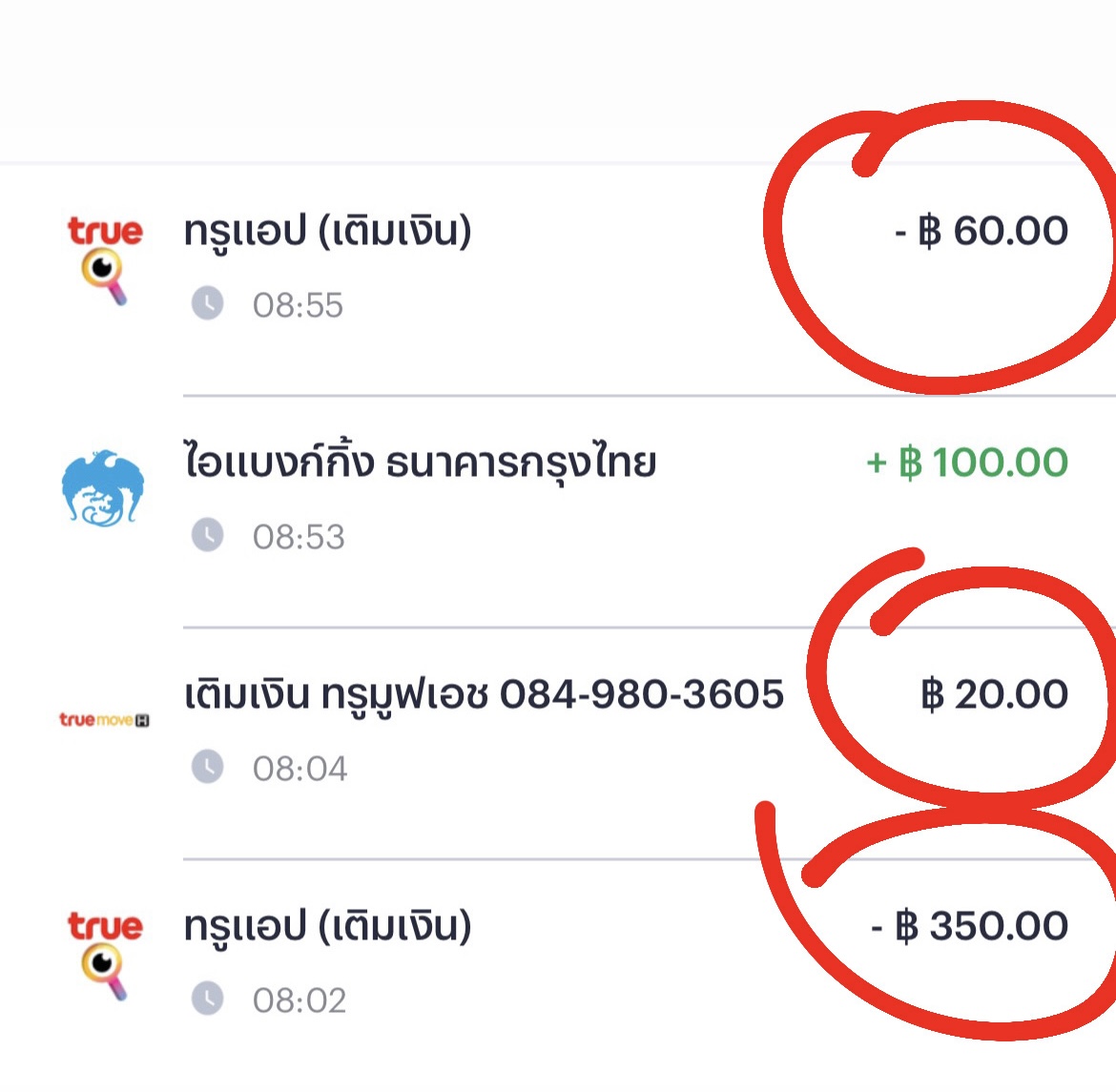
Task: Open the เติมเงิน ทรูมูฟเอช 084-980-3605 transaction
Action: click(558, 743)
